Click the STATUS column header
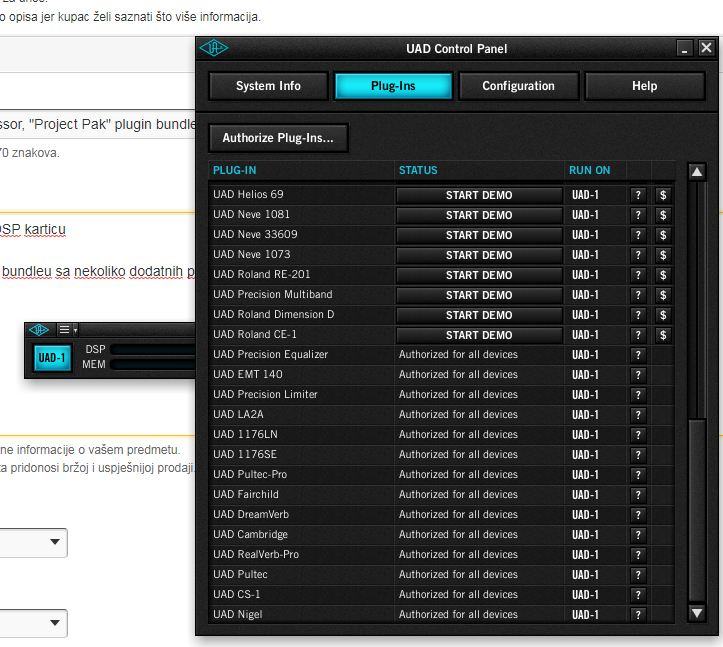The width and height of the screenshot is (723, 647). click(418, 170)
